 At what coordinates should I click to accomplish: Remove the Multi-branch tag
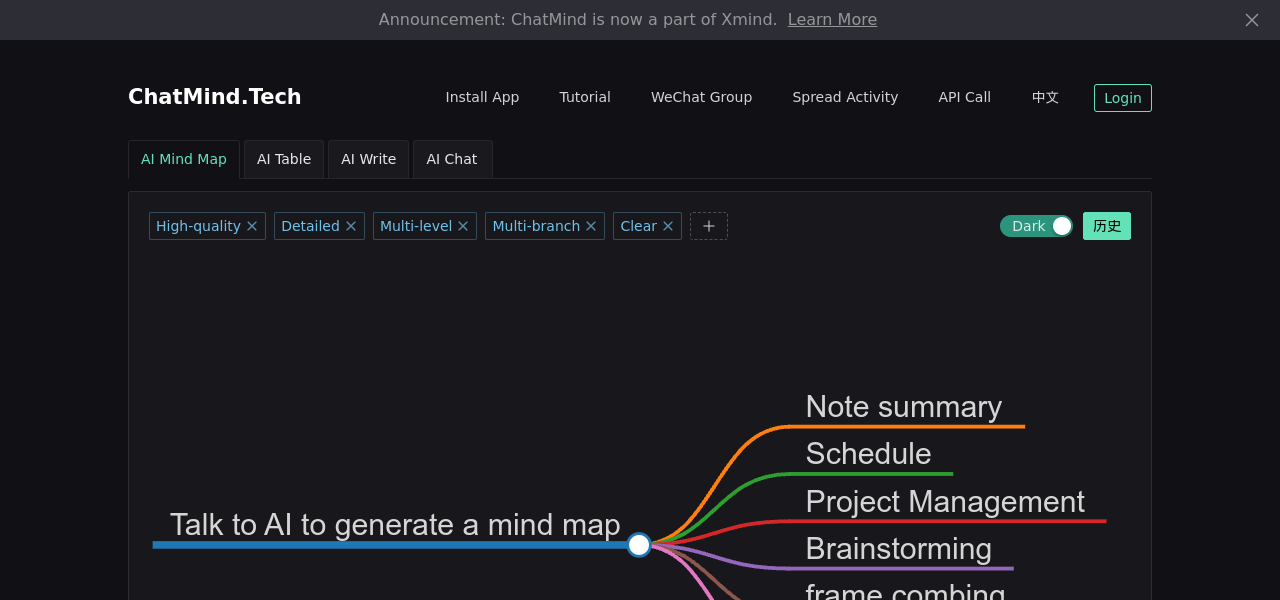coord(591,226)
